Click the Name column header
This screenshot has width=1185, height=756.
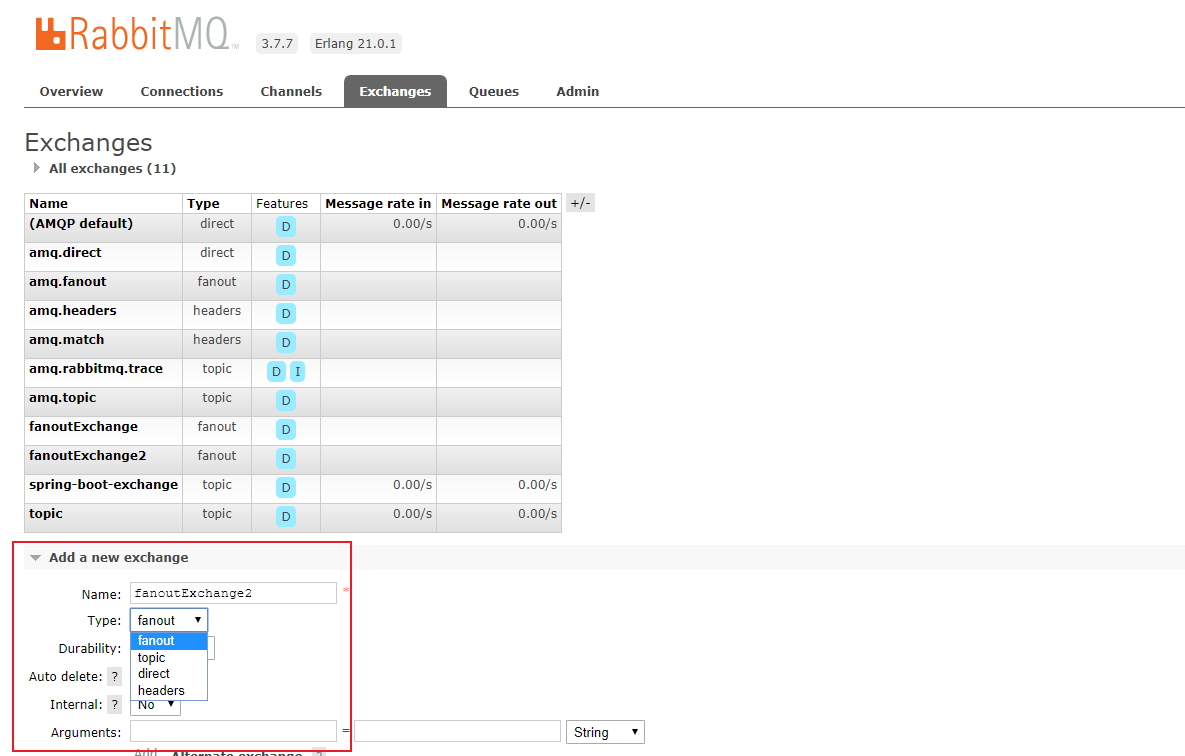point(48,203)
